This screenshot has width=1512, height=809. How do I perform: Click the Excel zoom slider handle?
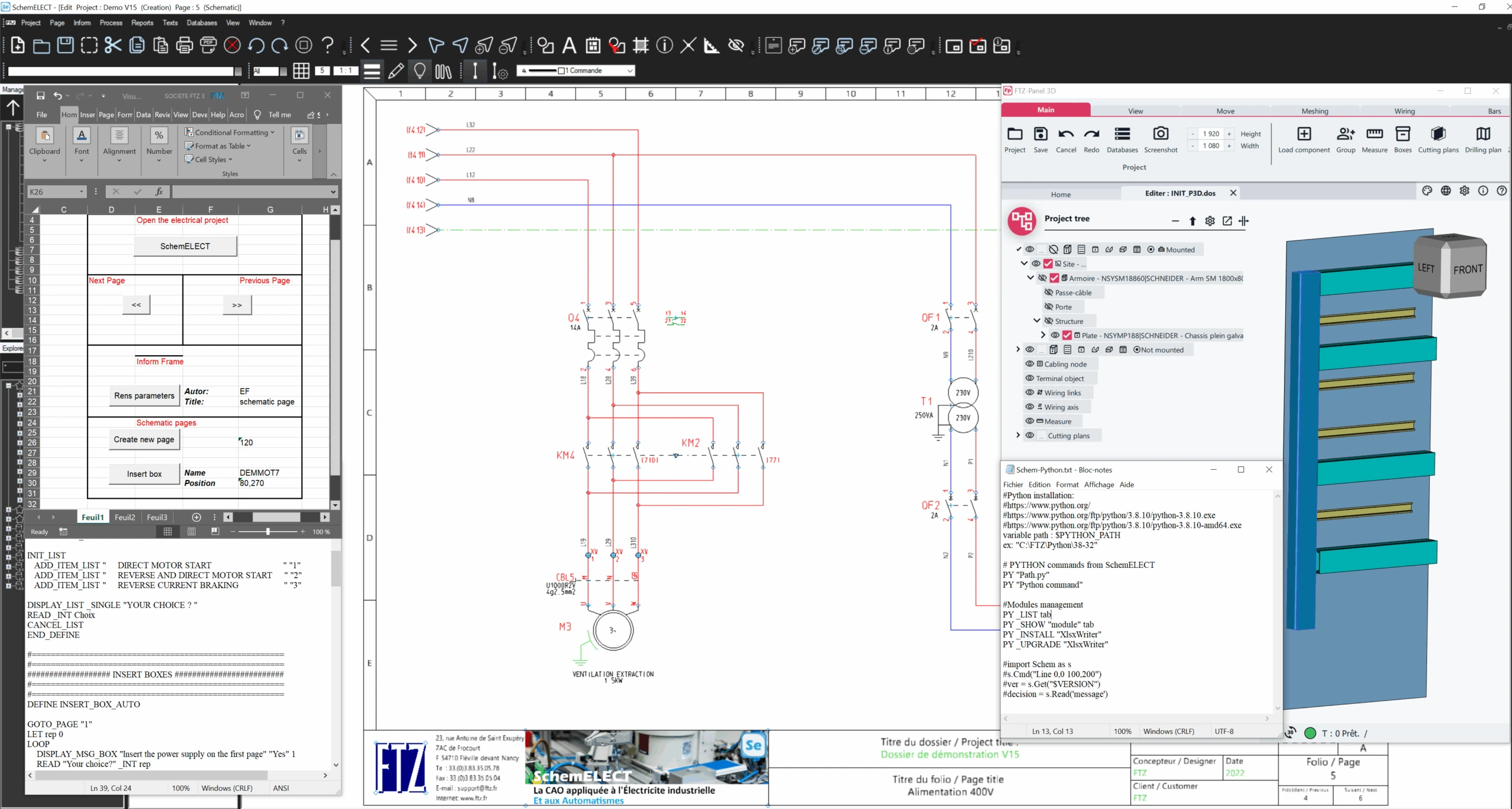(x=268, y=532)
